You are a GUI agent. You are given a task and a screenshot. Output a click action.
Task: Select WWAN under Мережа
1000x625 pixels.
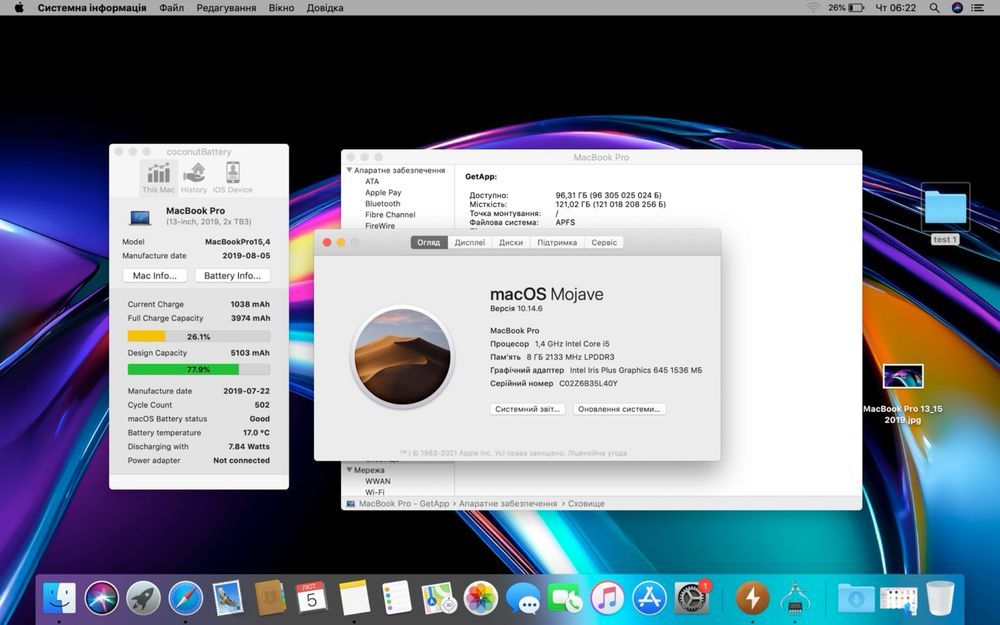coord(378,482)
